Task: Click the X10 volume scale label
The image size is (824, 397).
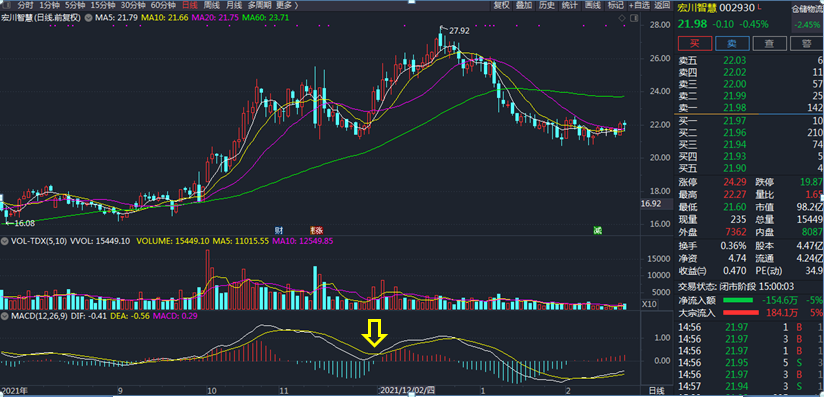Action: 649,304
